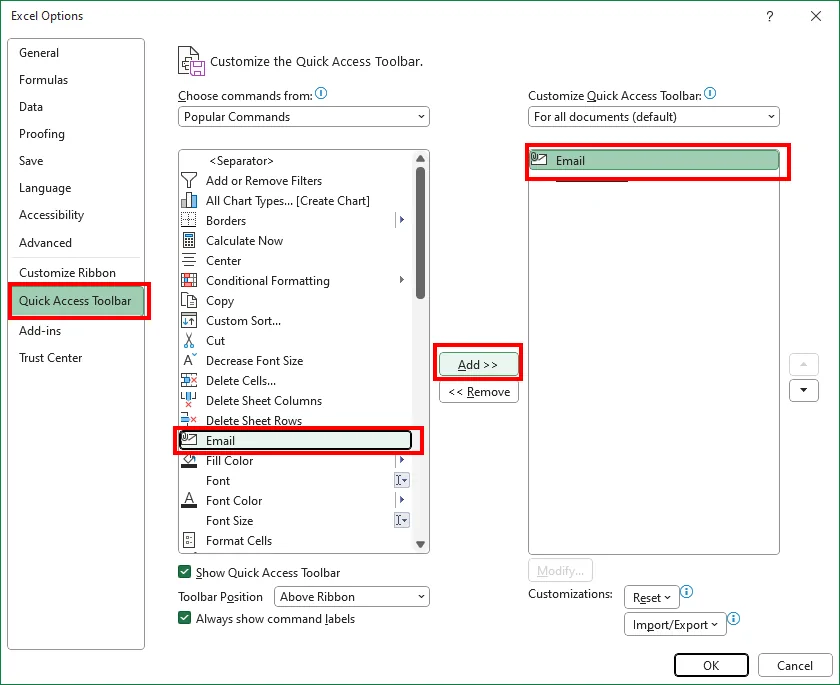
Task: Open the Import/Export dropdown
Action: coord(675,624)
